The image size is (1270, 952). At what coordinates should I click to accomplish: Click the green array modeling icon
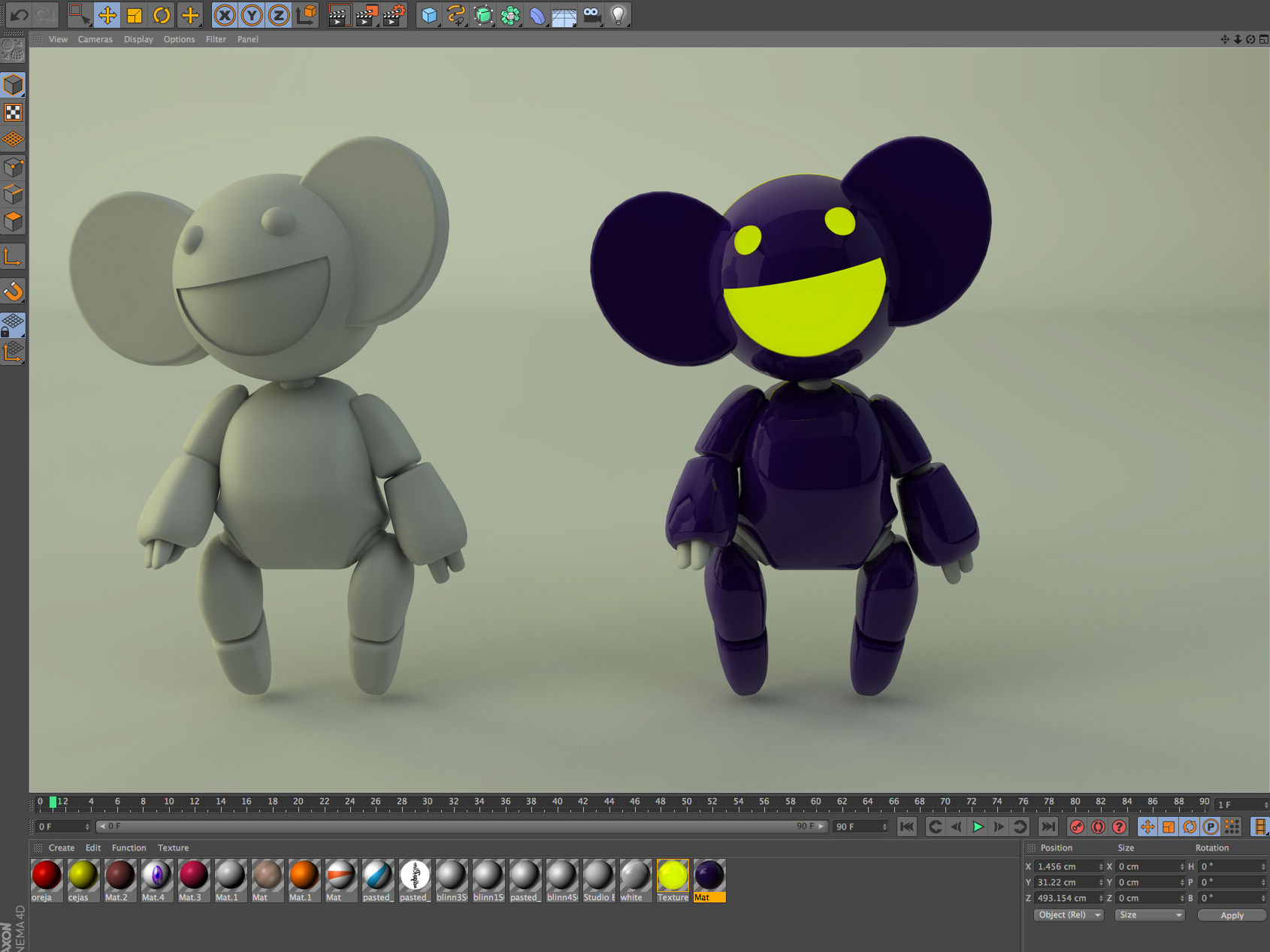tap(510, 14)
